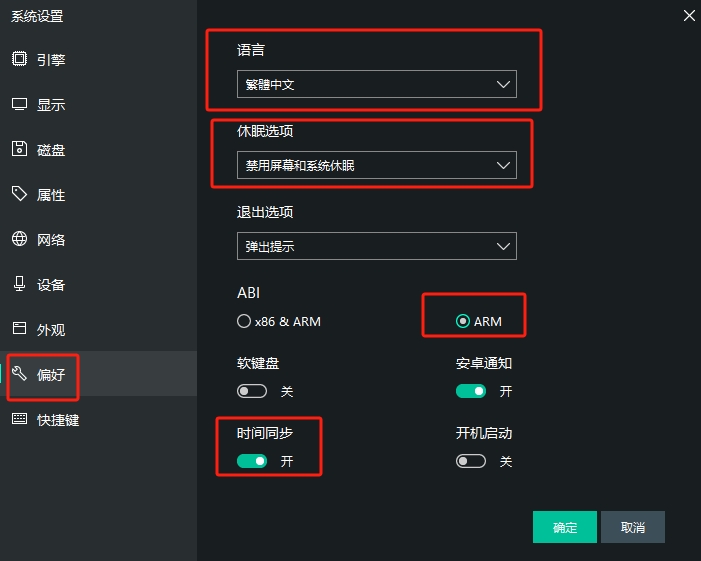Open the 语言 language dropdown
Screen dimensions: 701x561
[x=376, y=85]
